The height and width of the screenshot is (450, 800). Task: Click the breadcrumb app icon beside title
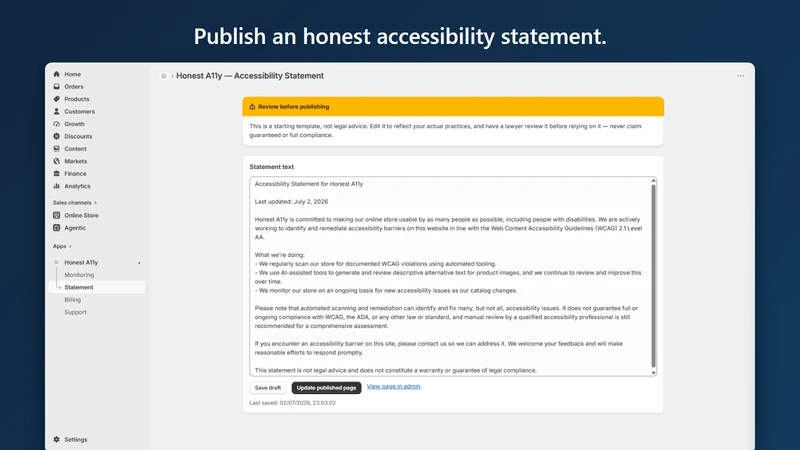tap(164, 76)
